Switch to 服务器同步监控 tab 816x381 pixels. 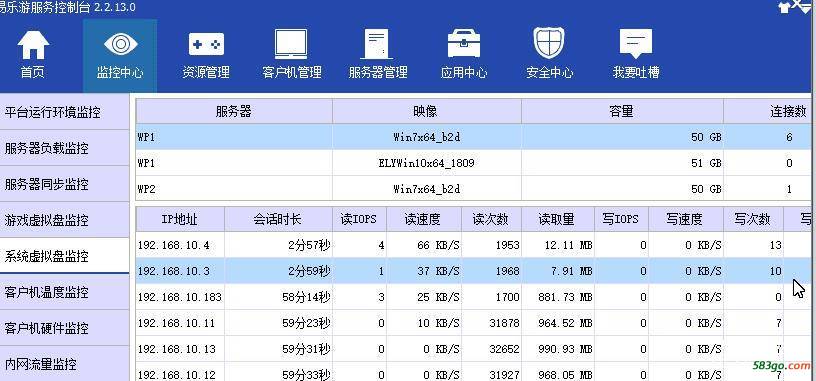click(64, 184)
